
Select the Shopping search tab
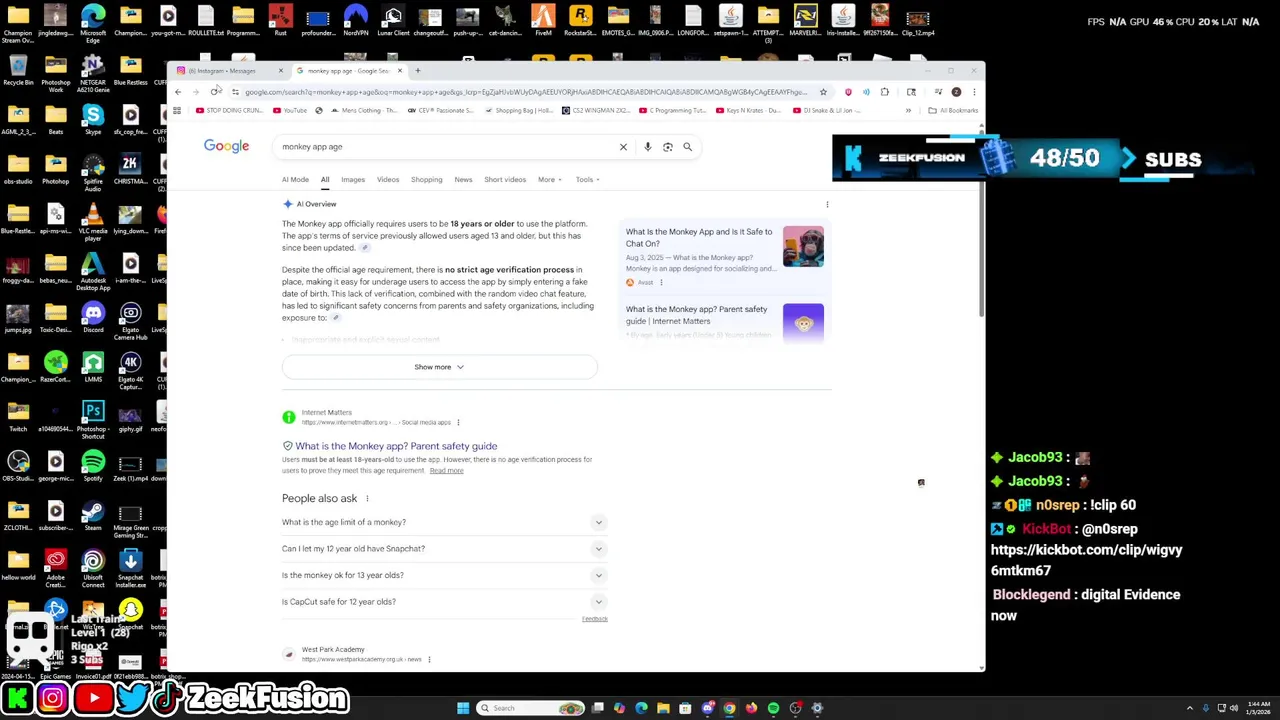426,180
